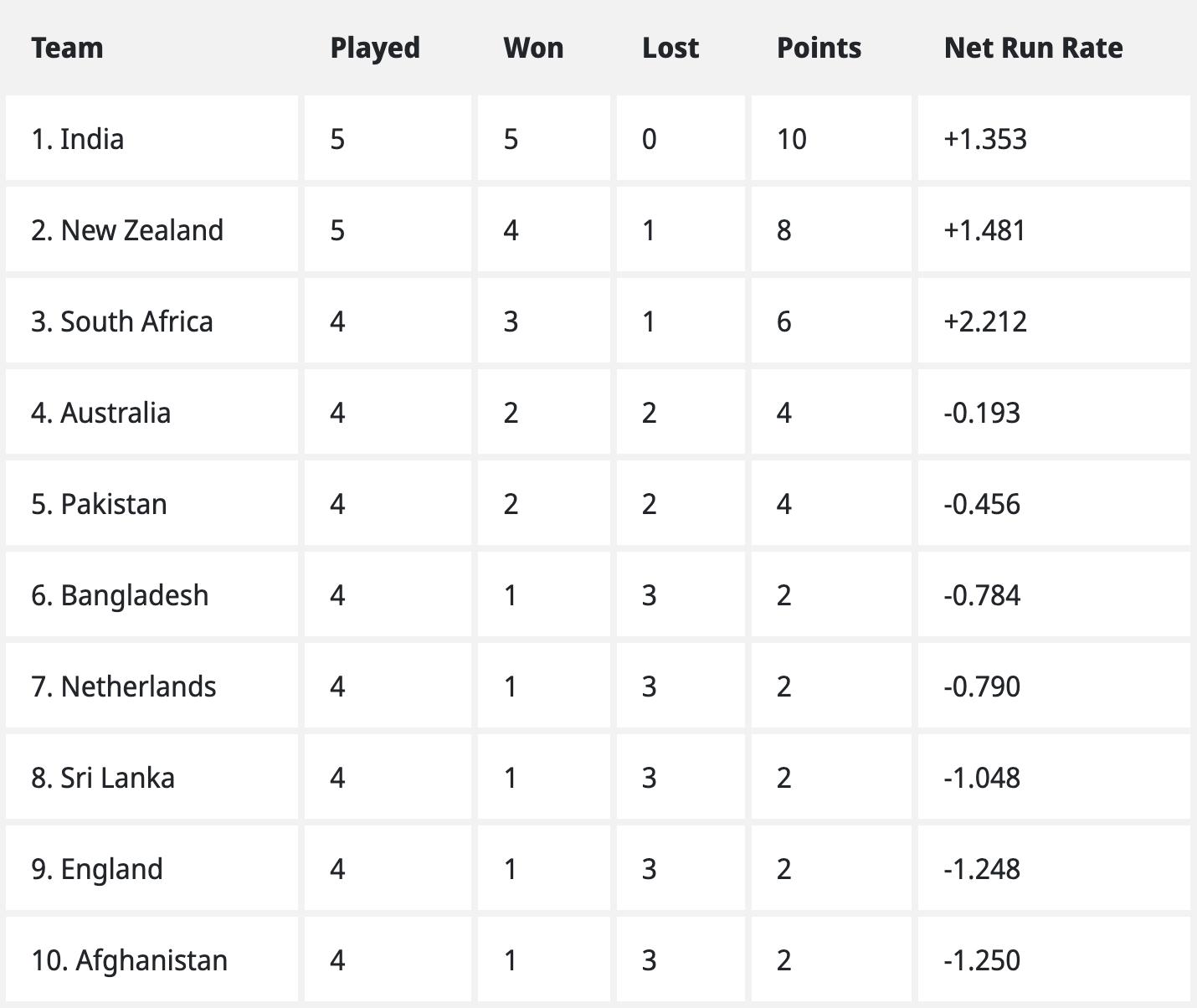Click the South Africa team name
1197x1008 pixels.
click(122, 321)
